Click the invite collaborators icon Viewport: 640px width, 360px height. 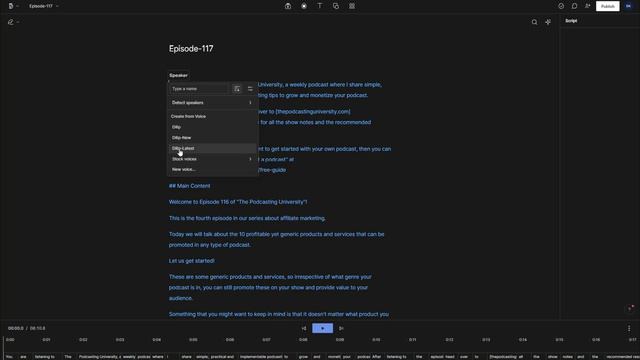tap(587, 6)
